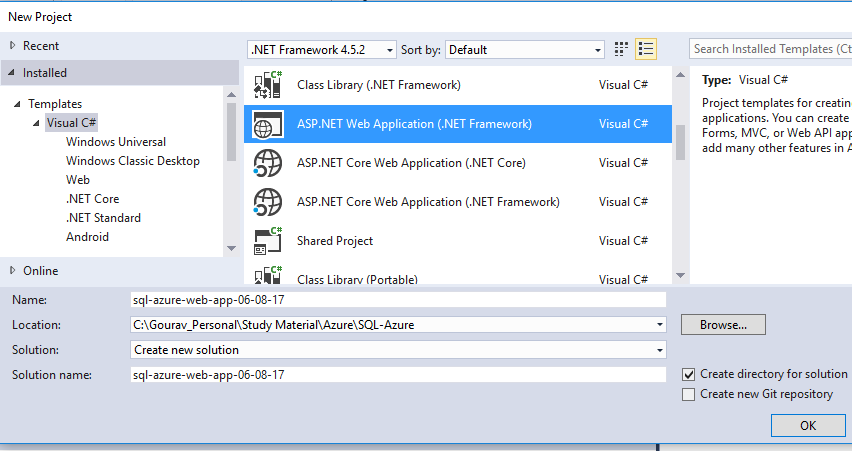Viewport: 852px width, 451px height.
Task: Click the Class Library (Portable) template icon
Action: [269, 277]
